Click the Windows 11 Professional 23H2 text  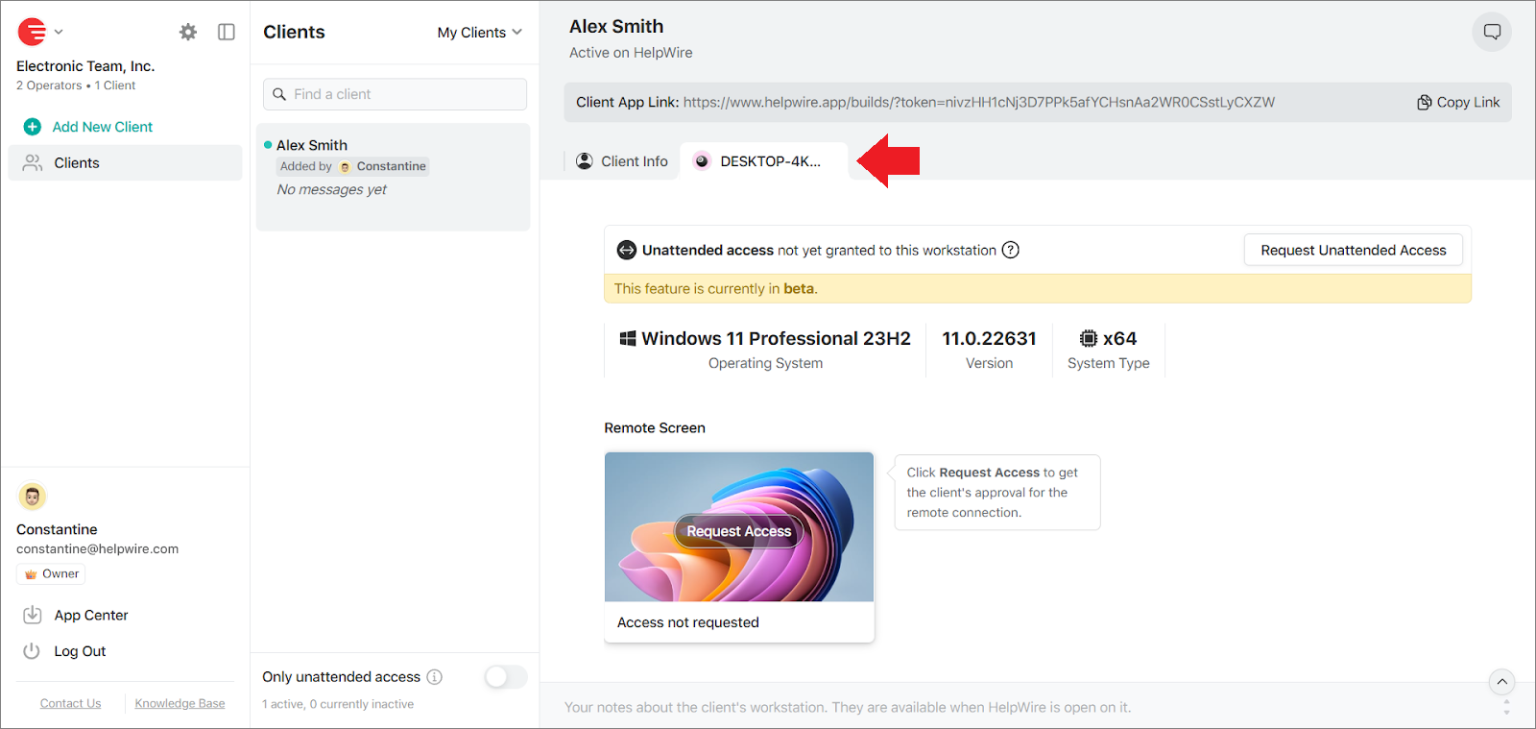(776, 338)
